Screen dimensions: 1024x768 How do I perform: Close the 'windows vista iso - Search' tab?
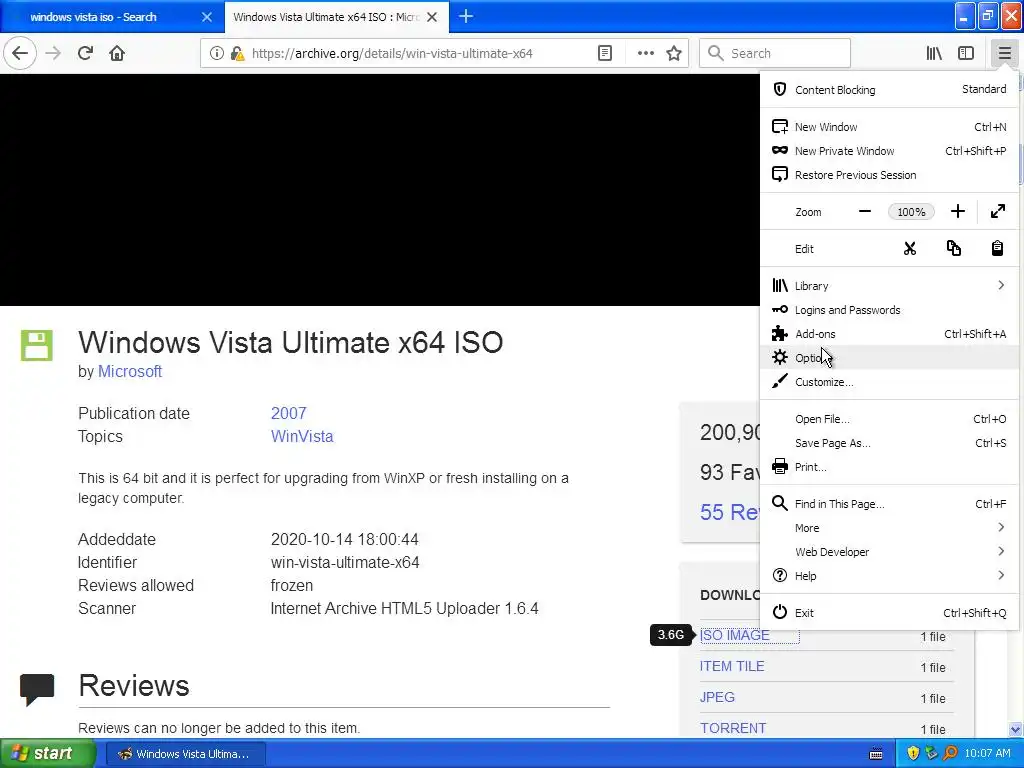tap(206, 17)
